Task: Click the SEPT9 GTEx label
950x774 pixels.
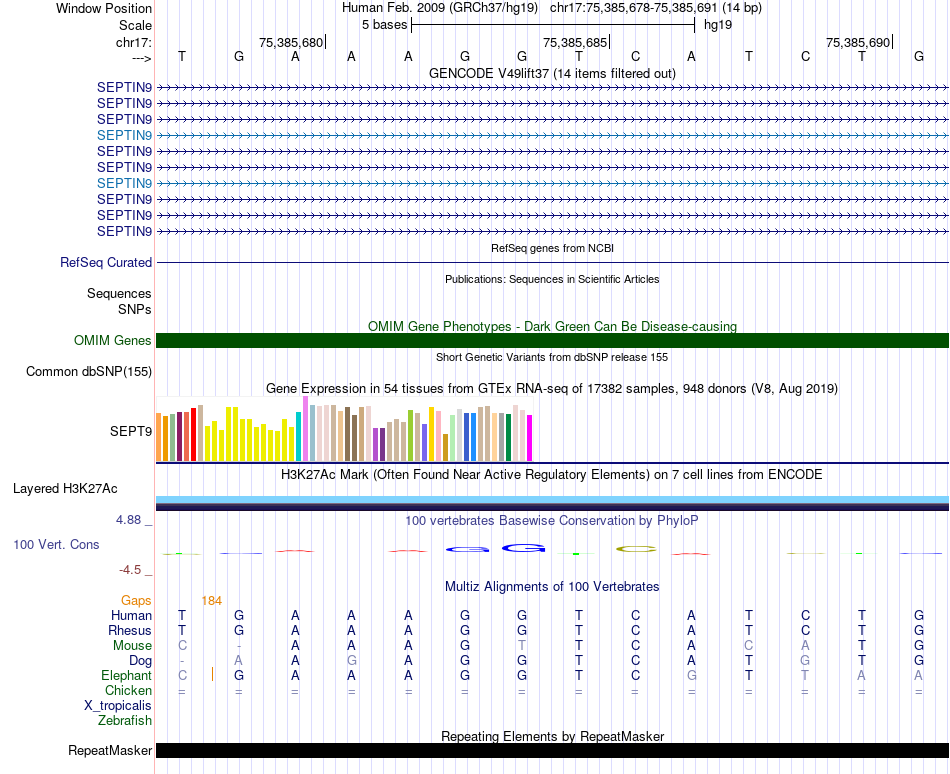Action: (x=130, y=431)
